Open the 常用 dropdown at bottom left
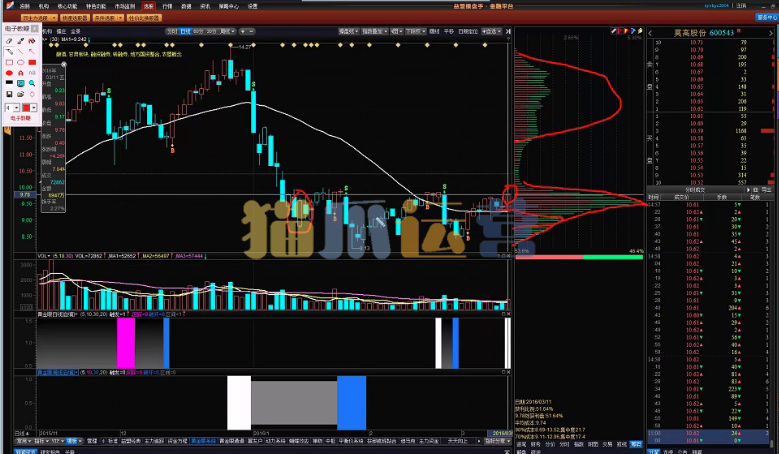This screenshot has width=779, height=454. pos(23,441)
